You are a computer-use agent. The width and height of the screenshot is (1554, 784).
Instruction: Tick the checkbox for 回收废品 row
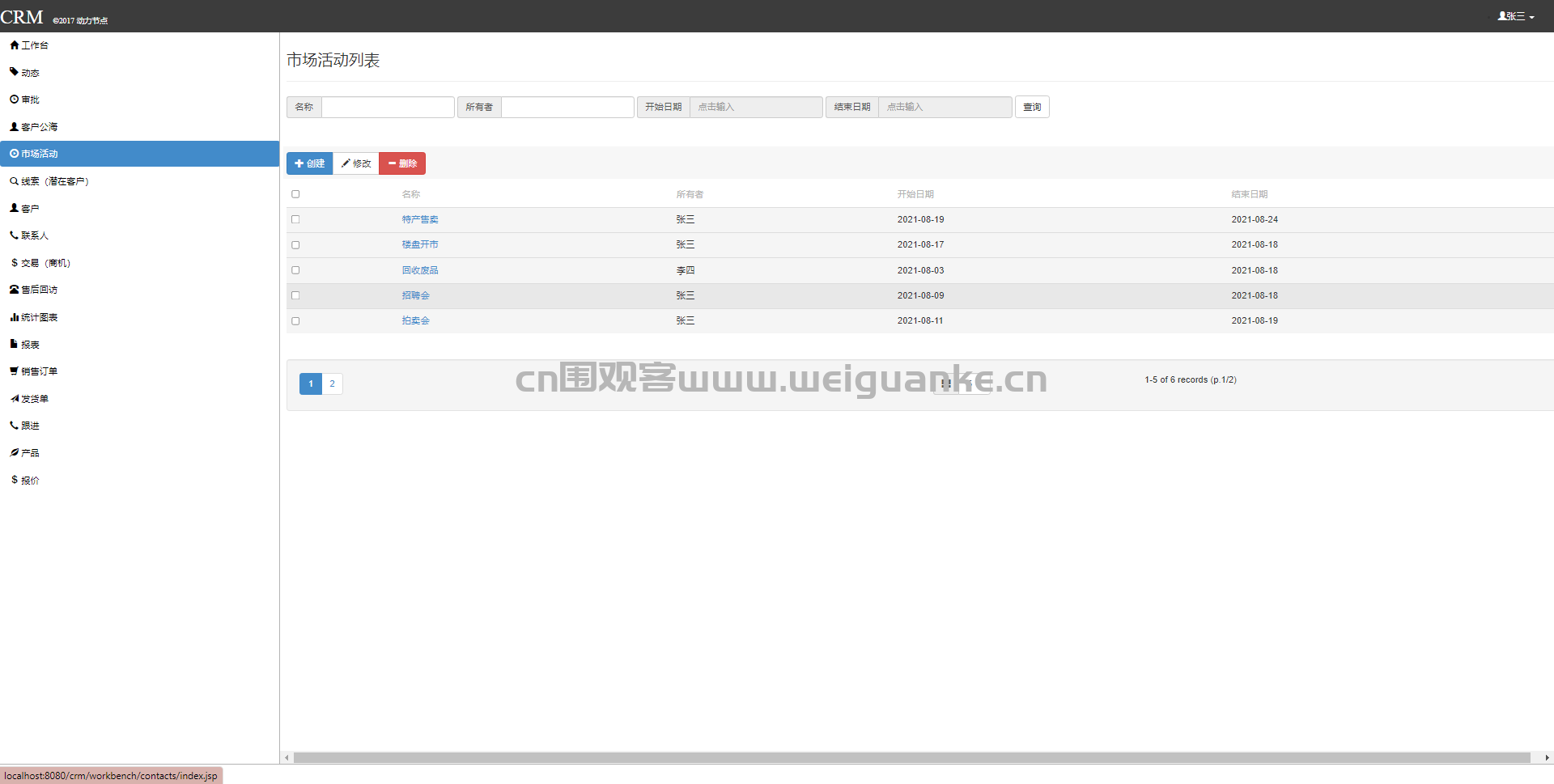tap(295, 270)
